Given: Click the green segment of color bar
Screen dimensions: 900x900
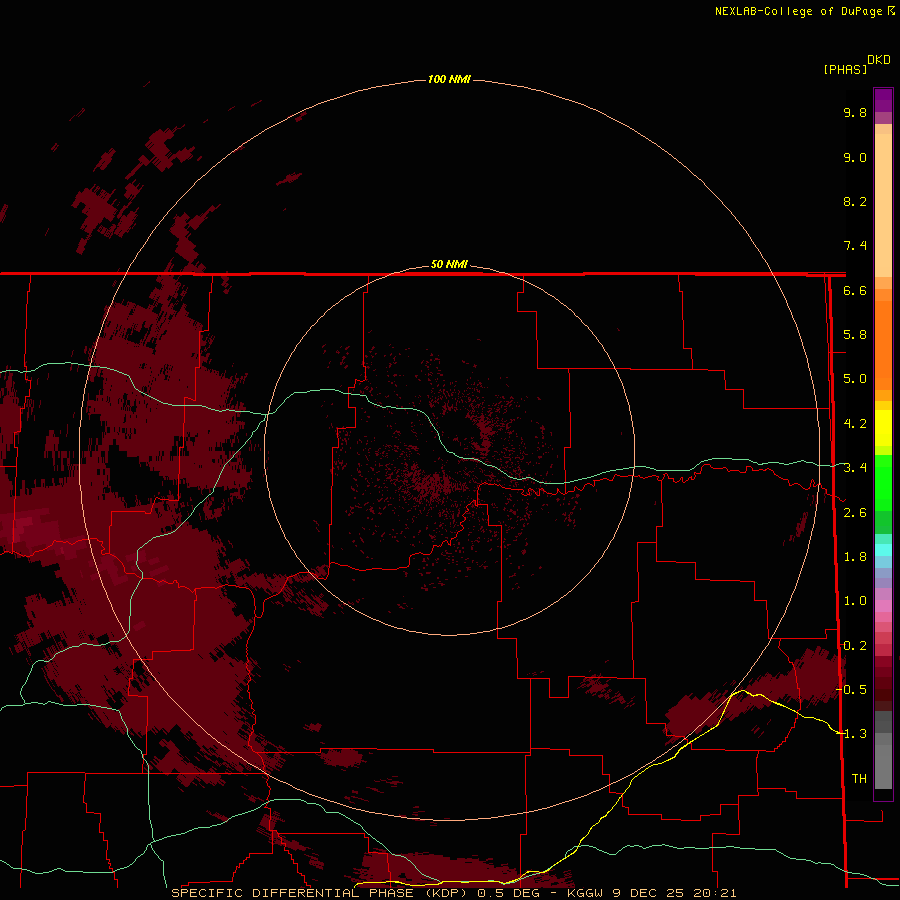Looking at the screenshot, I should 883,482.
